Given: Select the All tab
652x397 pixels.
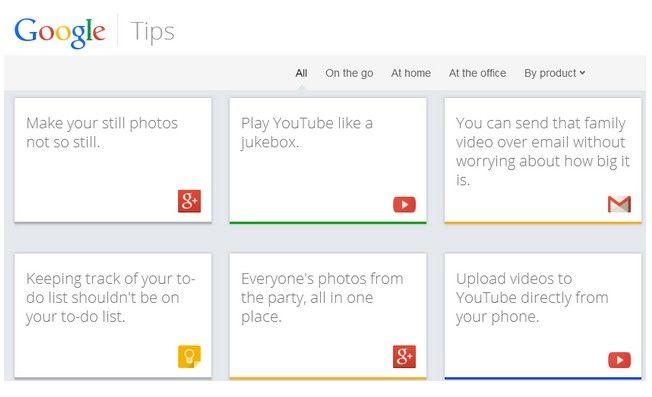Looking at the screenshot, I should (301, 73).
